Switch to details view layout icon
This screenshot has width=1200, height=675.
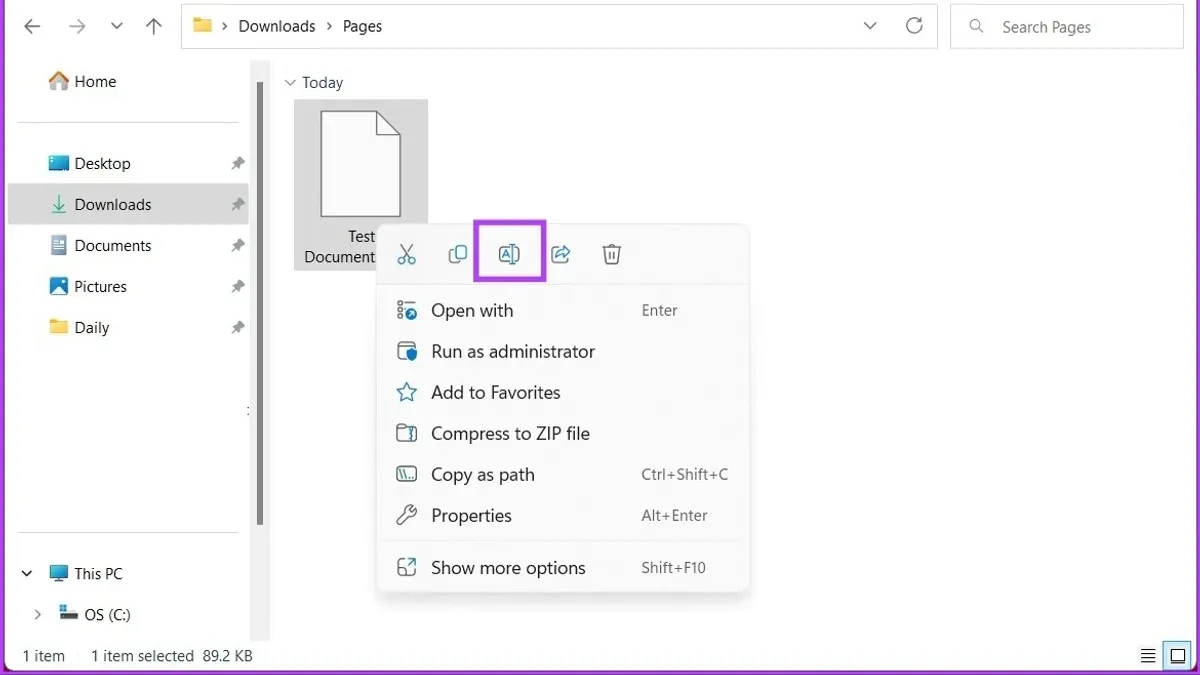[x=1148, y=656]
